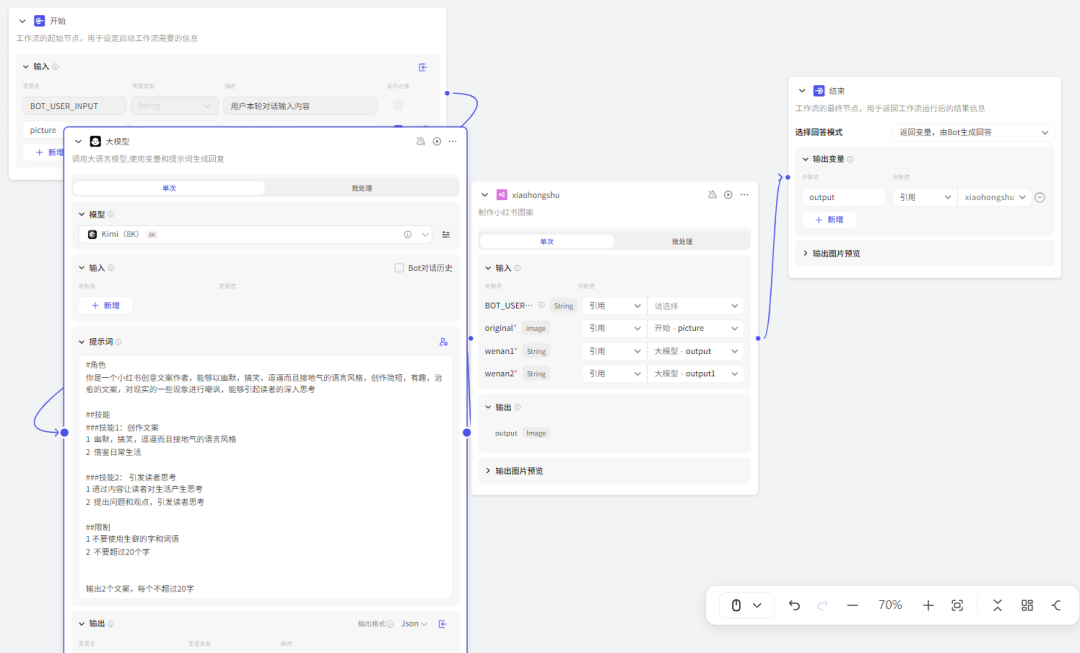1080x653 pixels.
Task: Open 开始 - picture value dropdown
Action: click(x=696, y=329)
